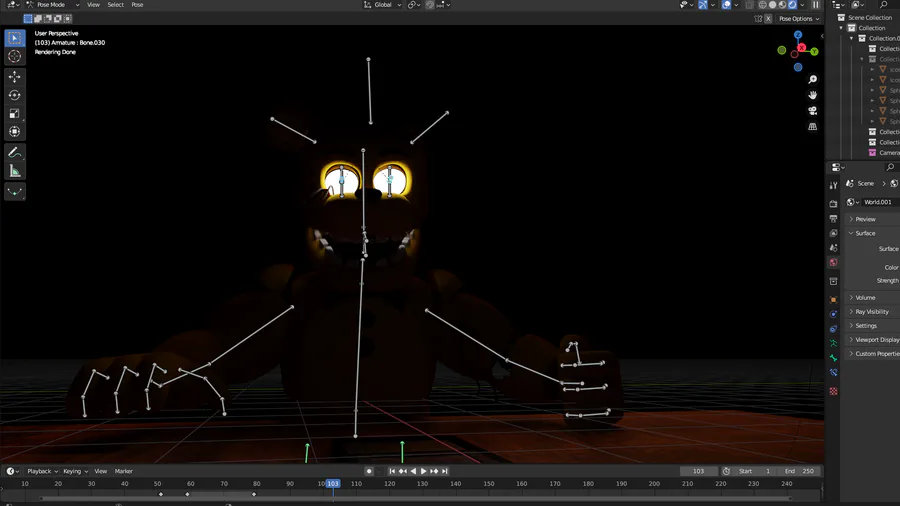Open the Object Constraints properties tab
900x506 pixels.
833,329
